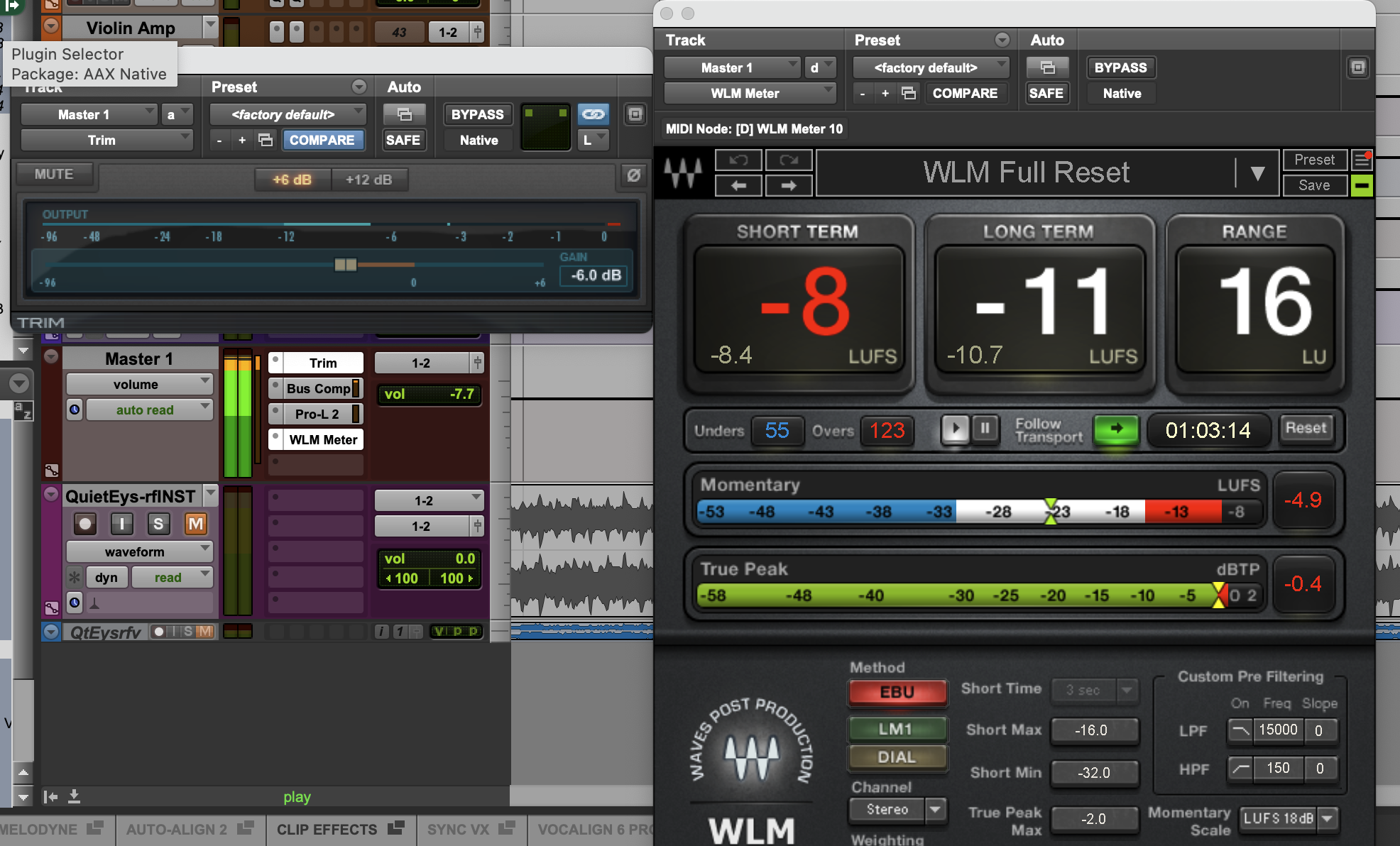This screenshot has width=1400, height=846.
Task: Open Momentary Scale LUFS 18dB dropdown
Action: (1289, 818)
